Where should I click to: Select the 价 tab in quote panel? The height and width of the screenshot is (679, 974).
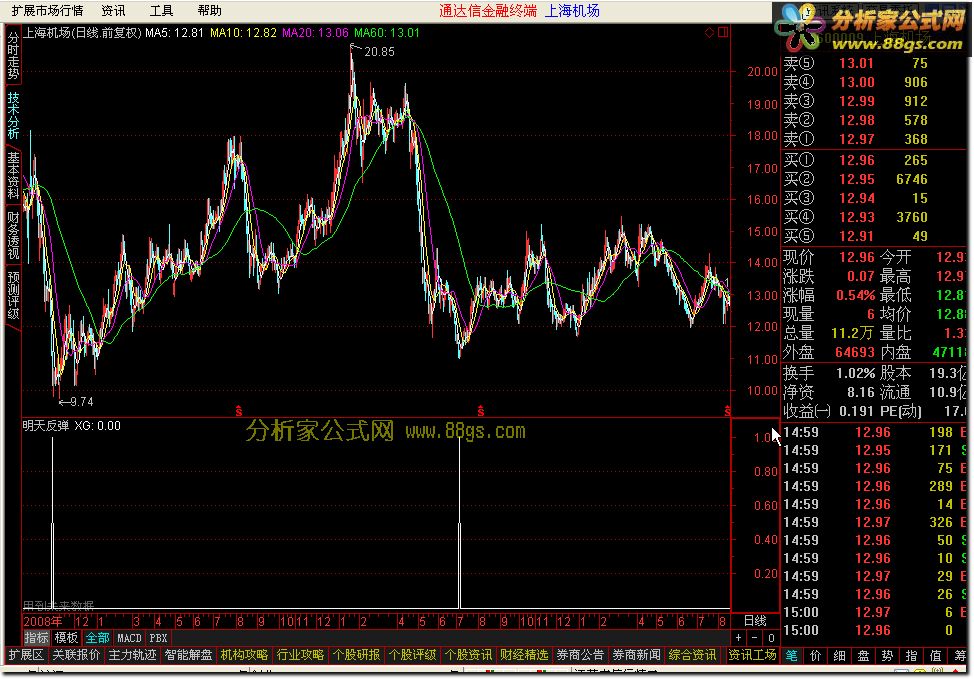click(816, 655)
